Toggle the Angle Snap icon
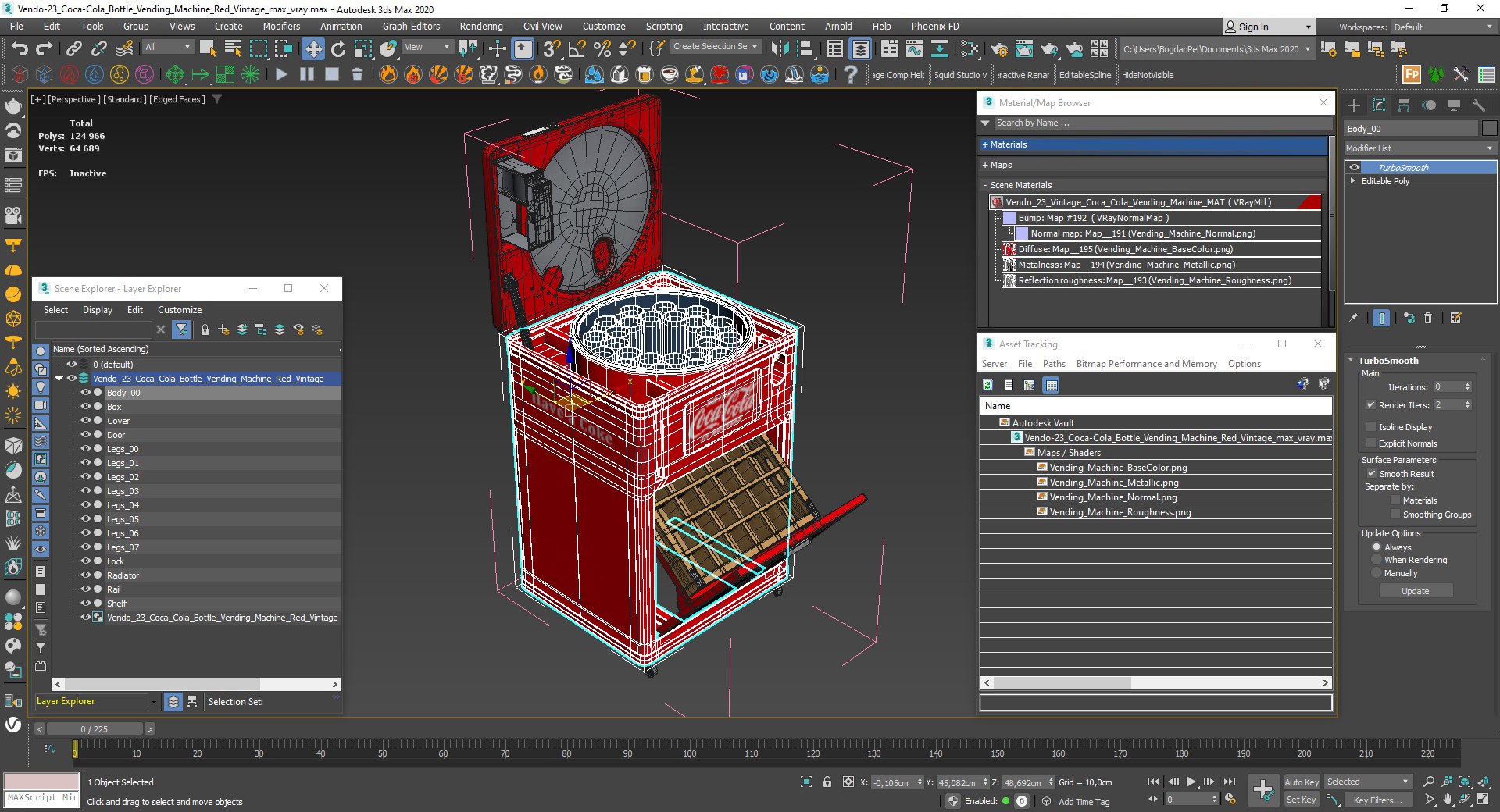The width and height of the screenshot is (1500, 812). [577, 49]
